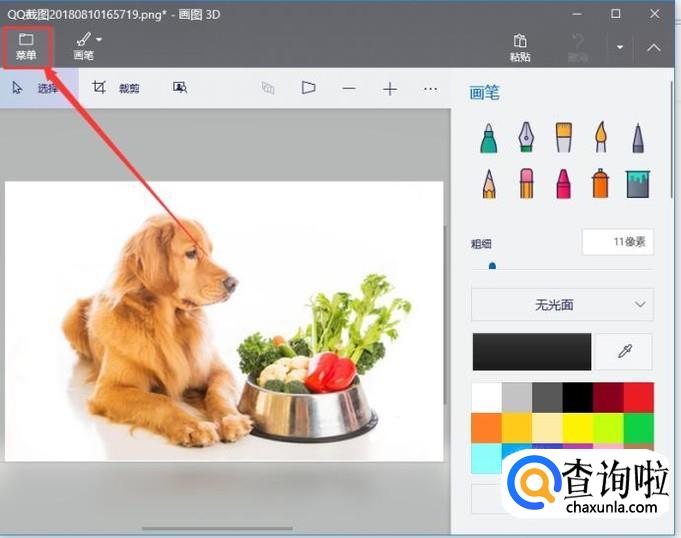Screen dimensions: 681x538
Task: Activate the 选择 (Select) tool
Action: point(35,88)
